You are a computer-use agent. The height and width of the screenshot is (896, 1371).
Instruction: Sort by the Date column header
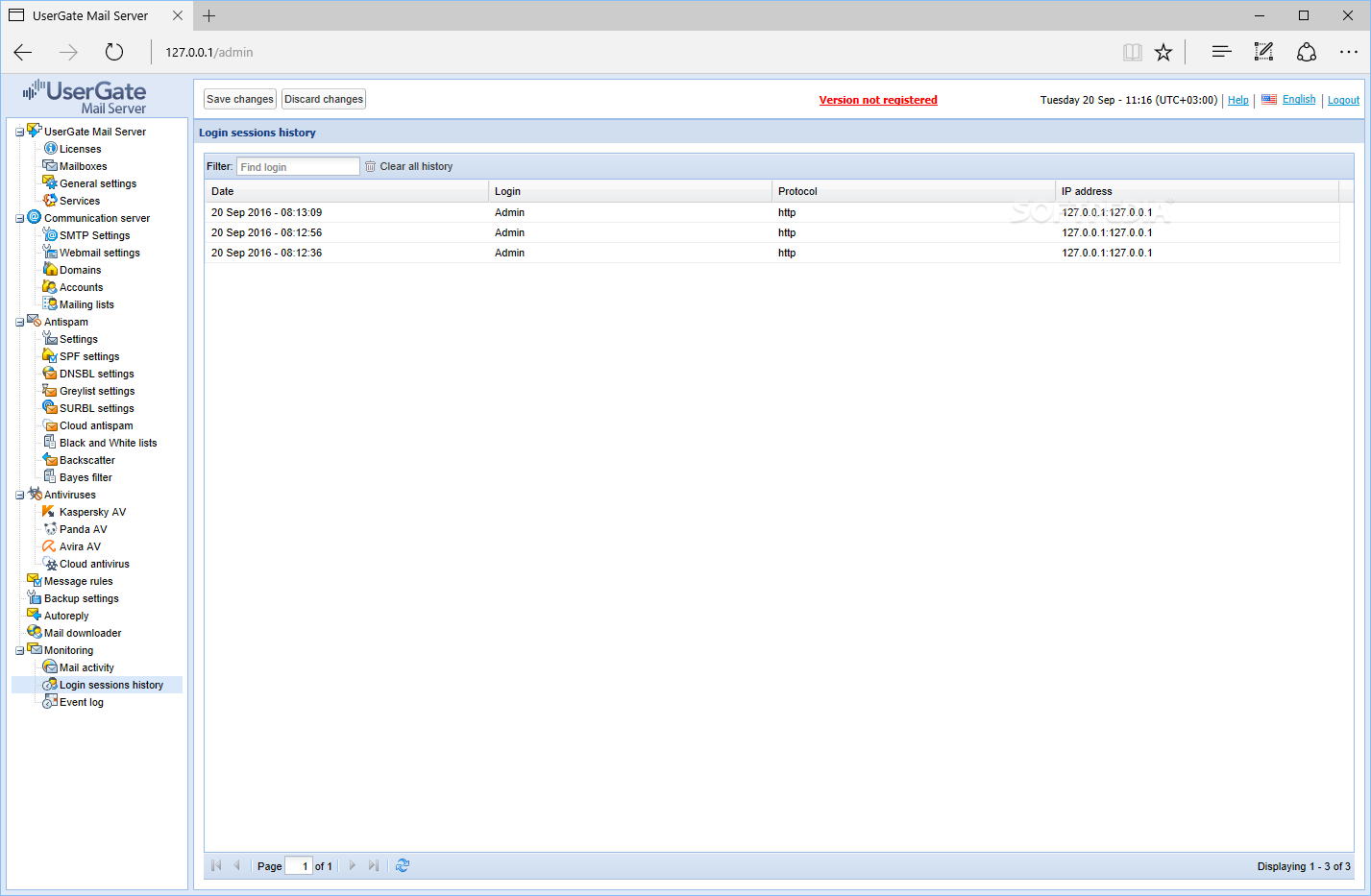pyautogui.click(x=346, y=191)
